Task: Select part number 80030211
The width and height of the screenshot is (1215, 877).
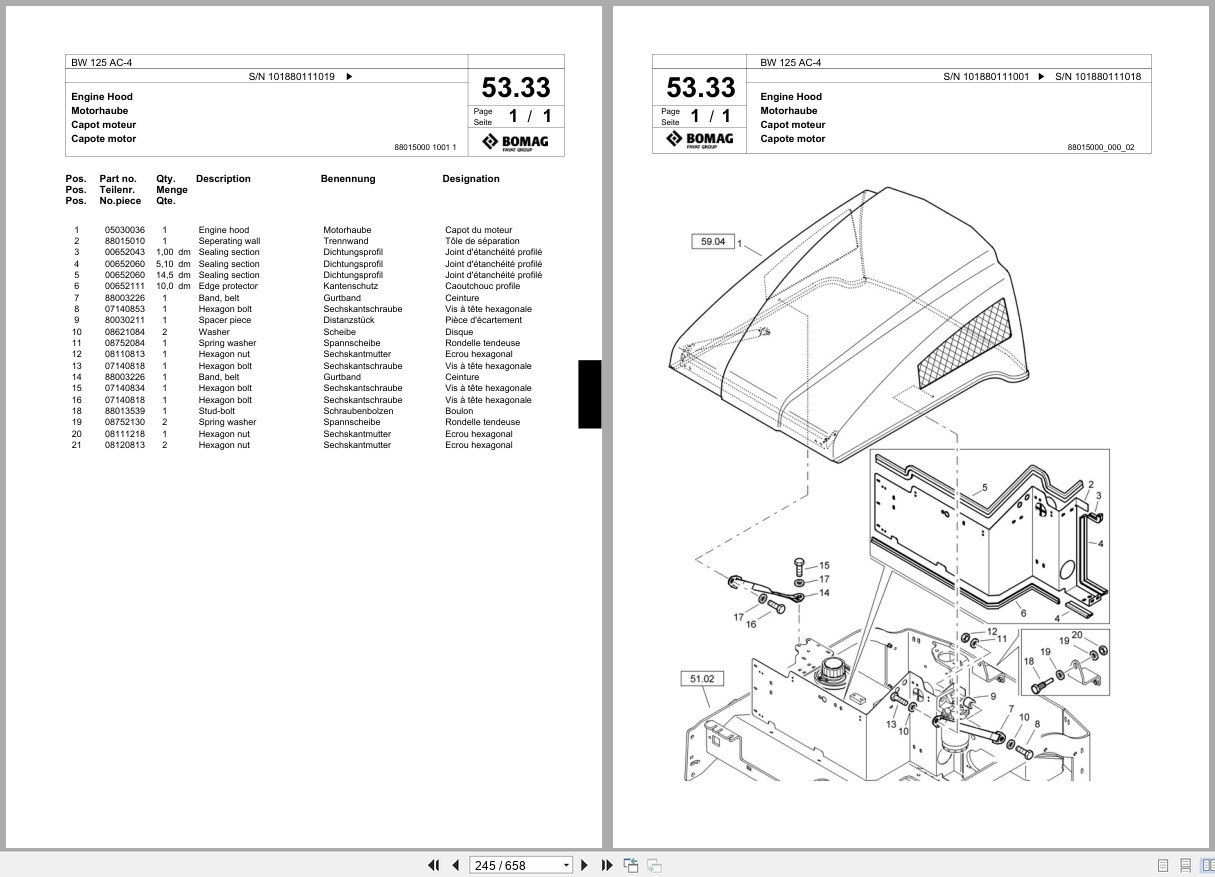Action: tap(125, 320)
